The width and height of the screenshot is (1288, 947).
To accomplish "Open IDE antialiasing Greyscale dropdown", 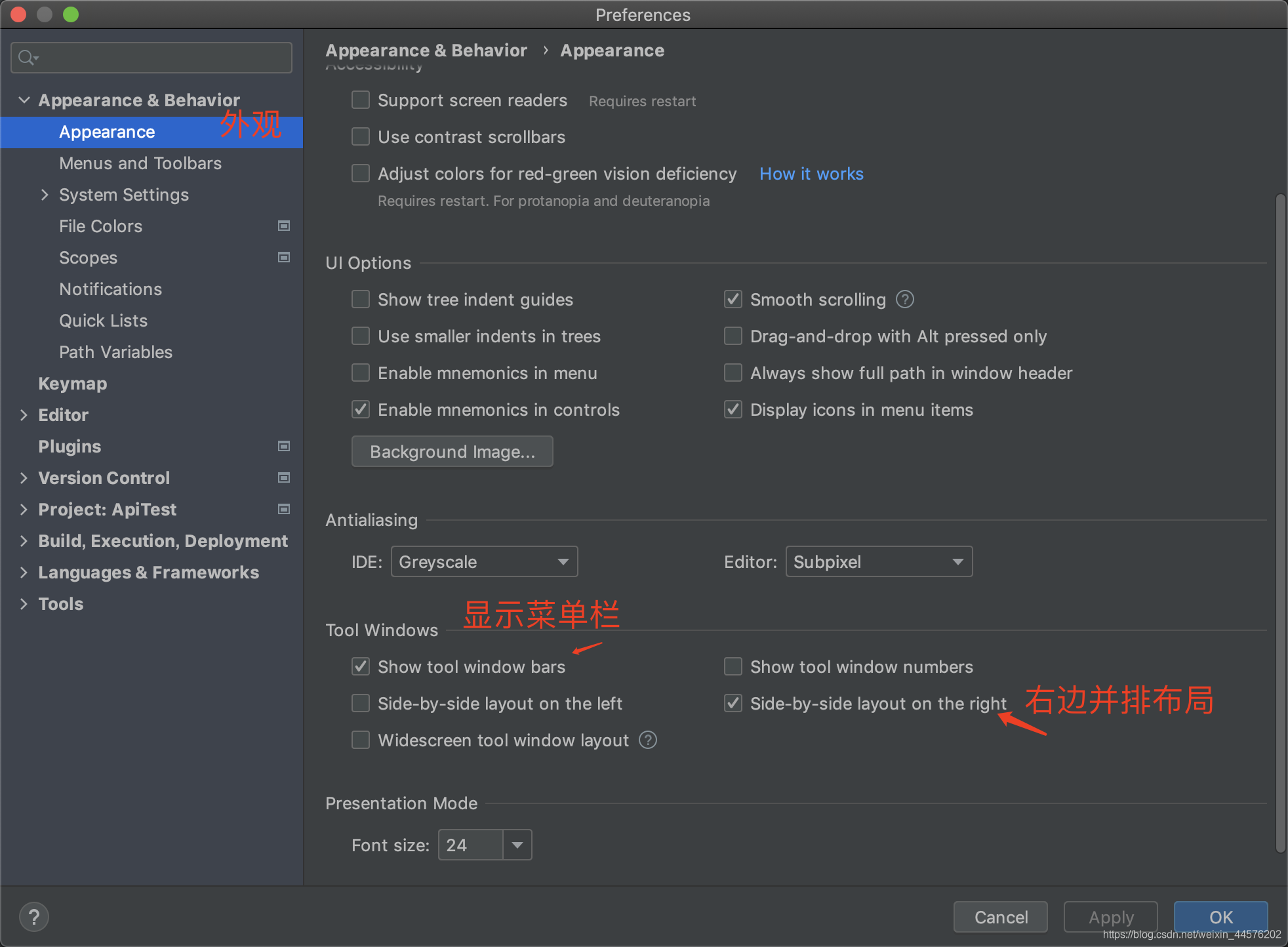I will [484, 562].
